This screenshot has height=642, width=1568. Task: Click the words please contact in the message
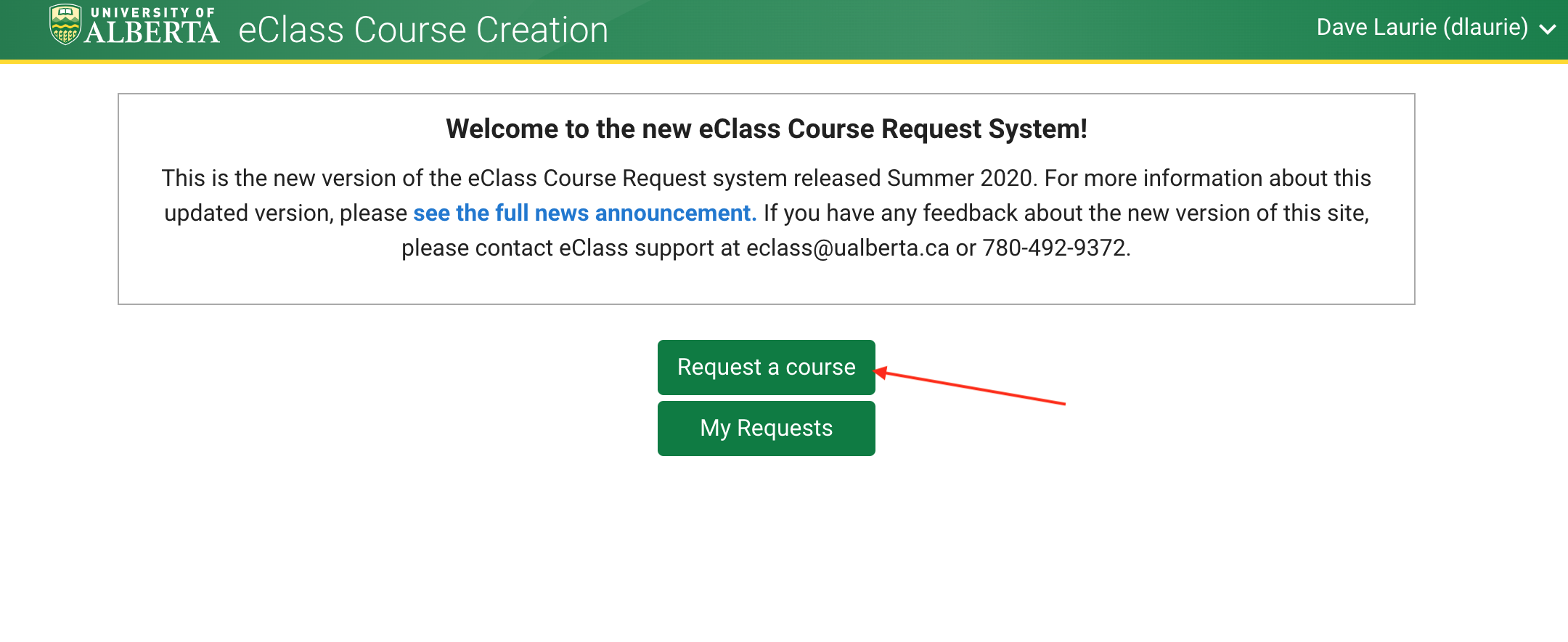coord(477,248)
